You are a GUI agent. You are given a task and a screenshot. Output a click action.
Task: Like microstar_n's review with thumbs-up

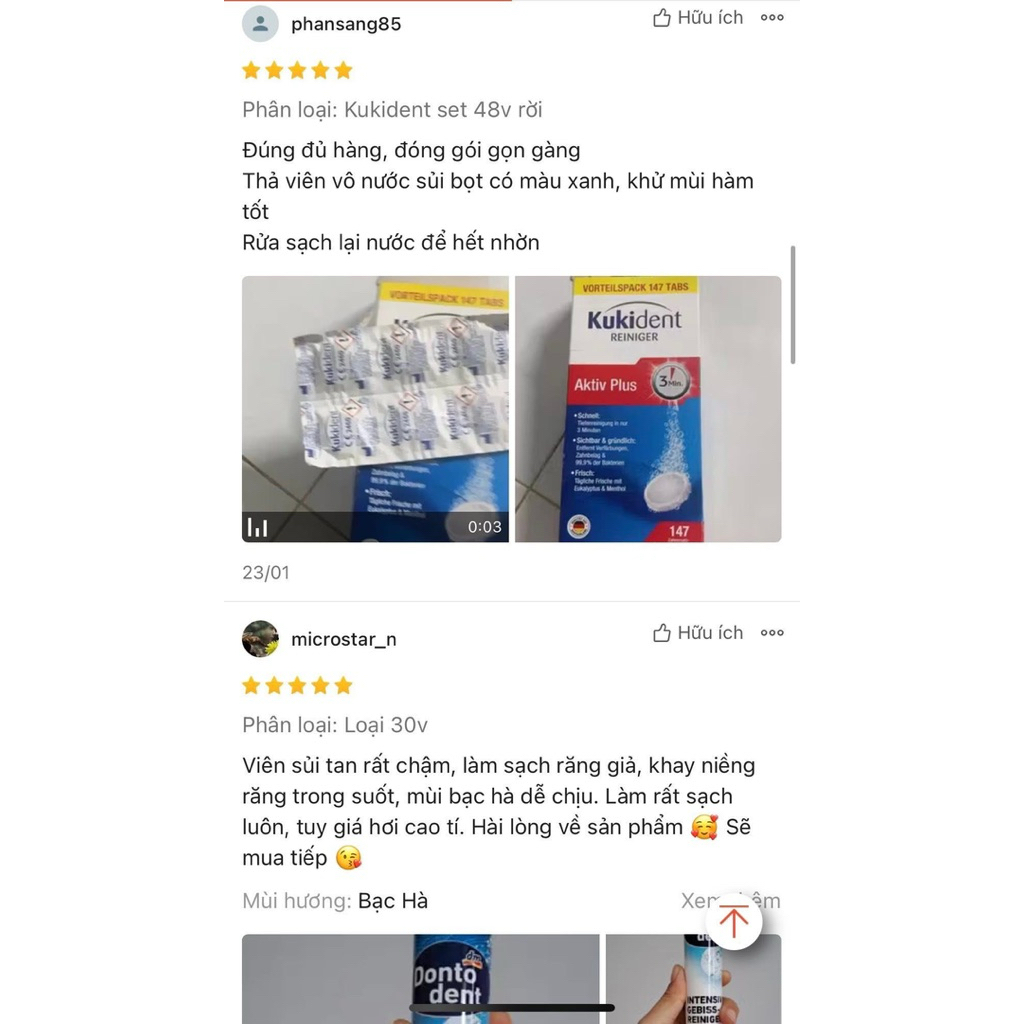coord(697,633)
